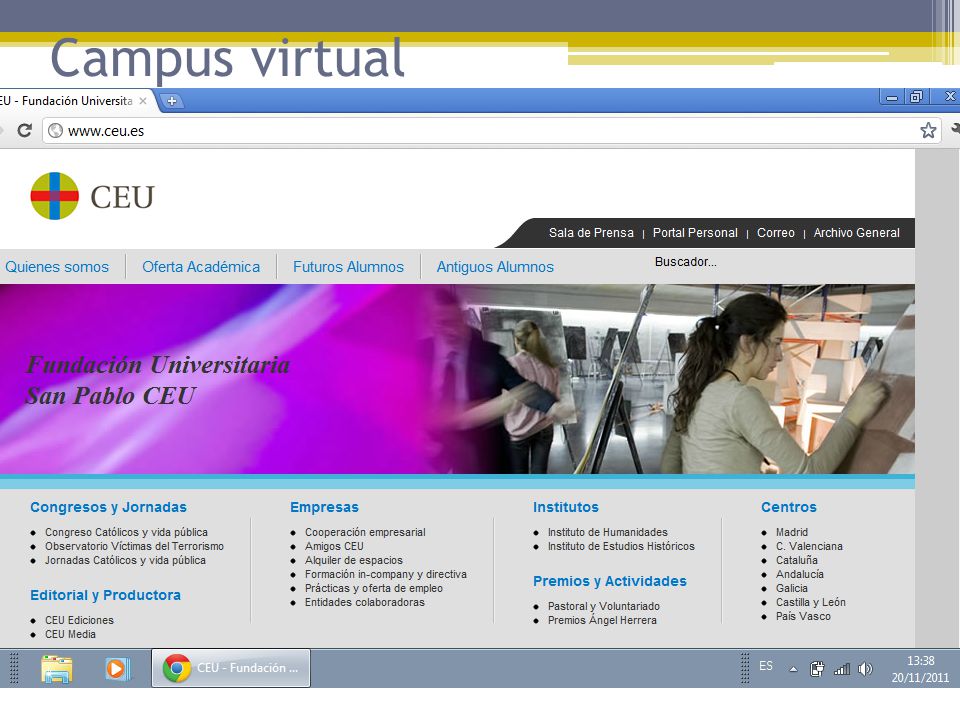Click the Editorial y Productora heading
Screen dimensions: 960x720
(105, 595)
